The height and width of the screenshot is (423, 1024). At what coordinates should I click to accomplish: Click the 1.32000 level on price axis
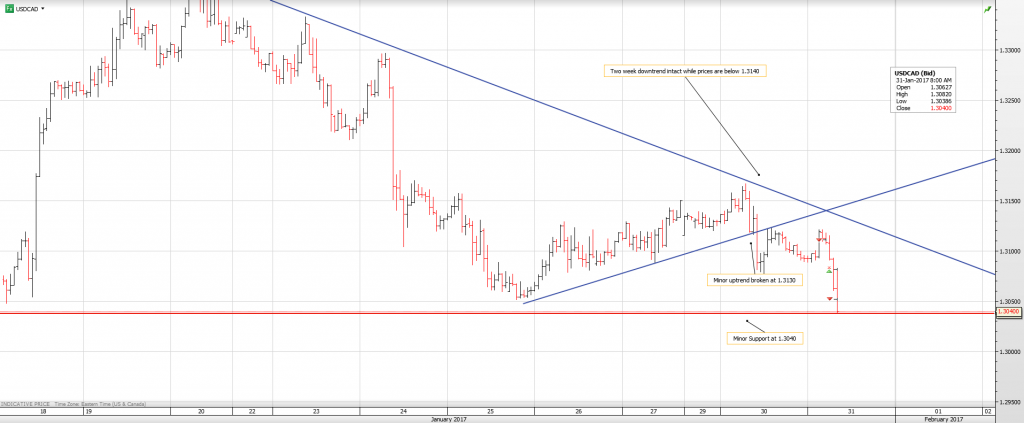(x=1007, y=150)
